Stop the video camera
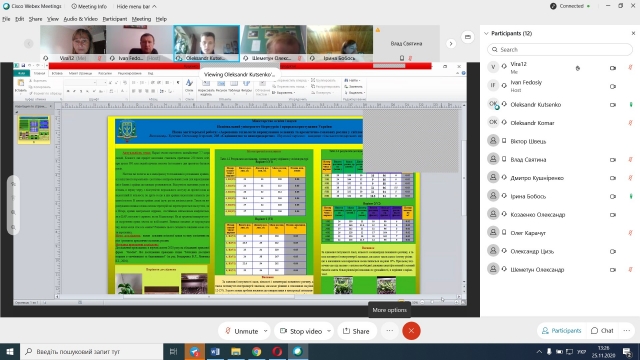This screenshot has height=360, width=640. point(301,331)
